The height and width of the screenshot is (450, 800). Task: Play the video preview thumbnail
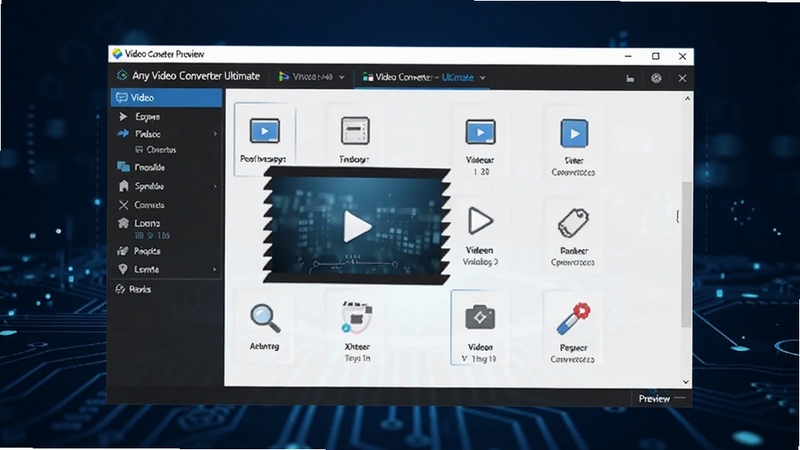click(x=357, y=227)
